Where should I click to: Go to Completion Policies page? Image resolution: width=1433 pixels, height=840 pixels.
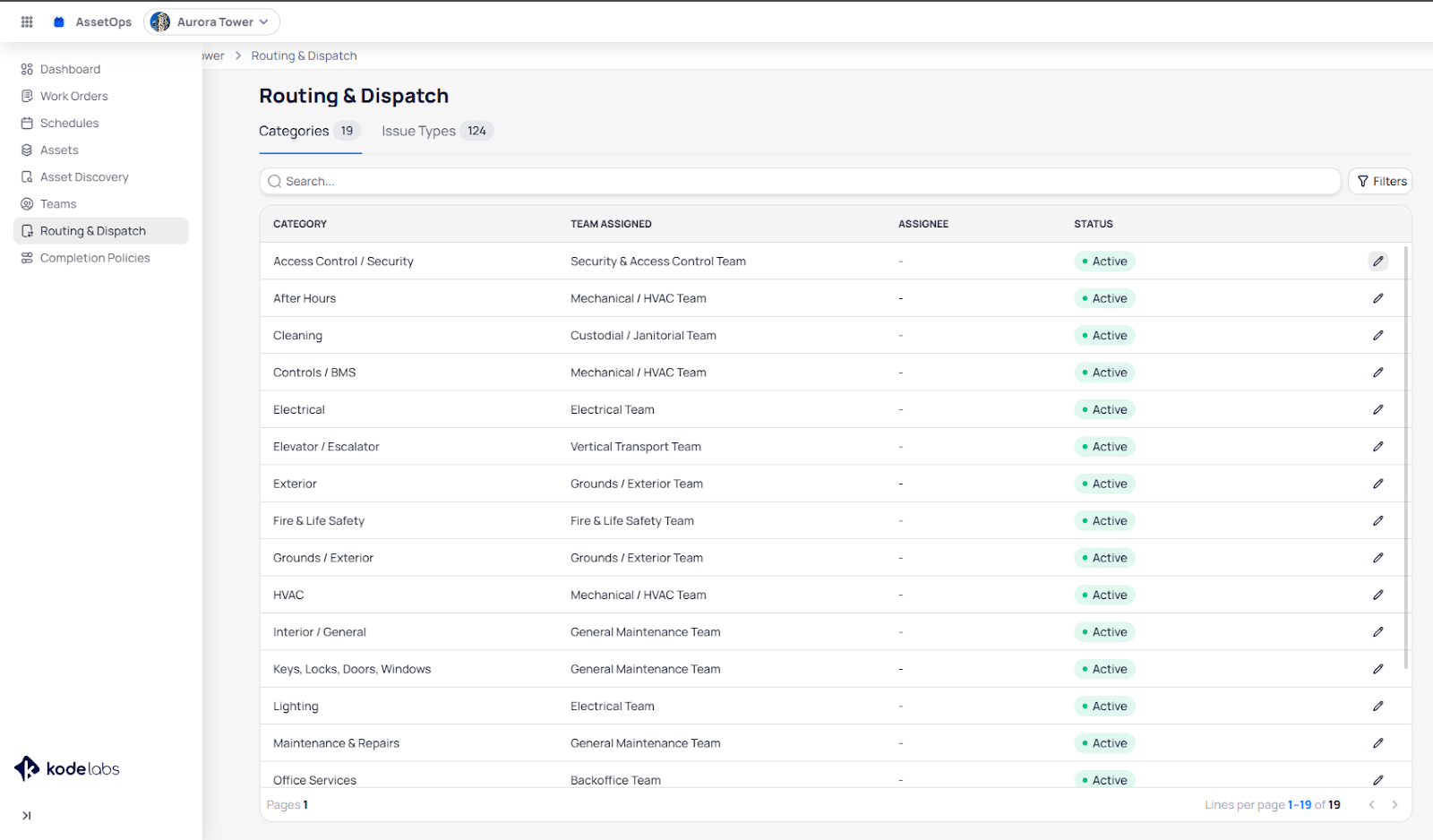(95, 258)
